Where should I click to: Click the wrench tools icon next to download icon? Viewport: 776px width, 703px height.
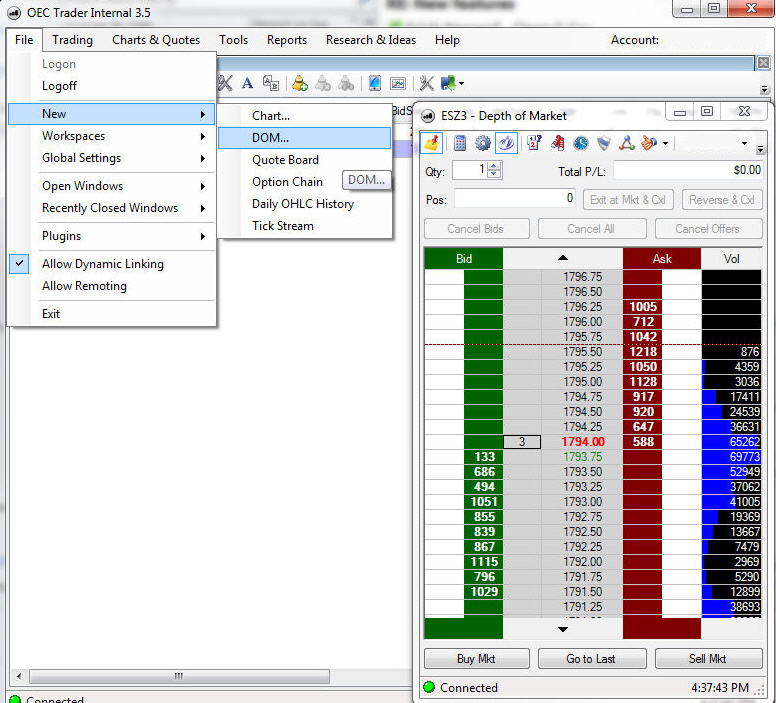click(x=427, y=83)
